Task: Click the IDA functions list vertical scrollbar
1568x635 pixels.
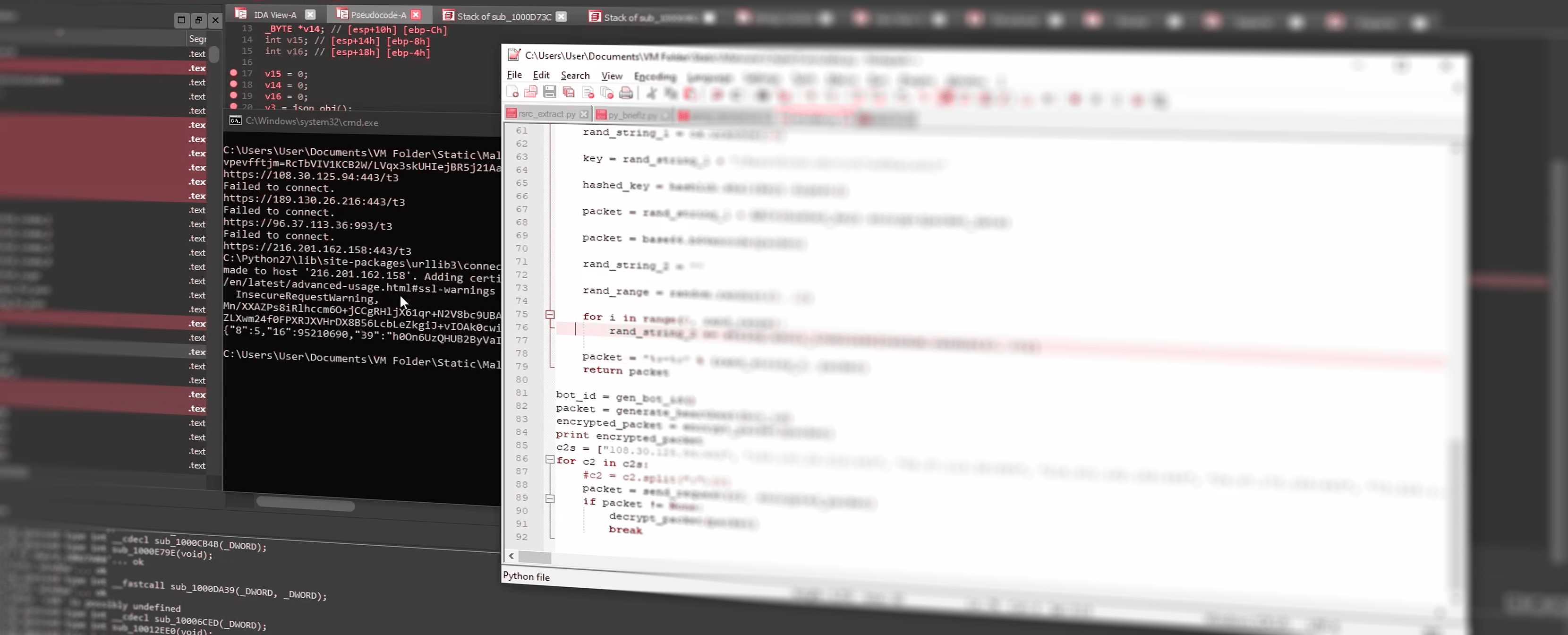Action: pos(214,54)
